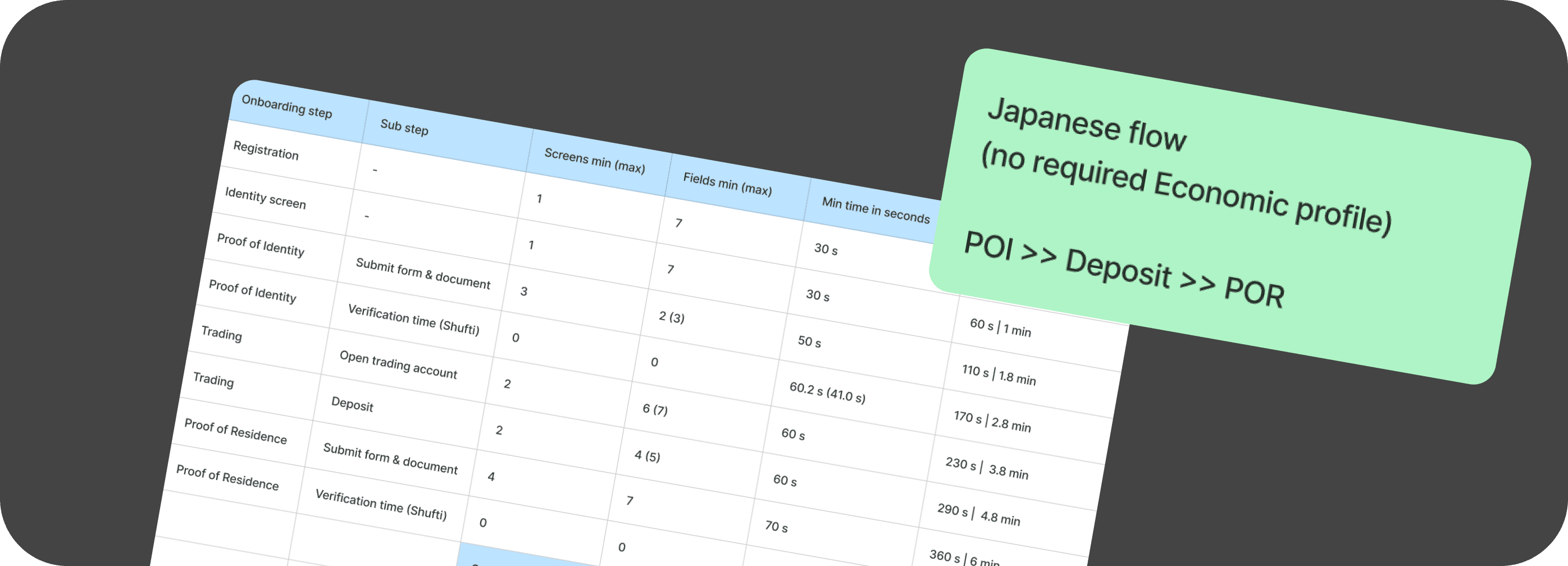Click '60 s' in the Open trading account row
The image size is (1568, 566).
(x=793, y=435)
